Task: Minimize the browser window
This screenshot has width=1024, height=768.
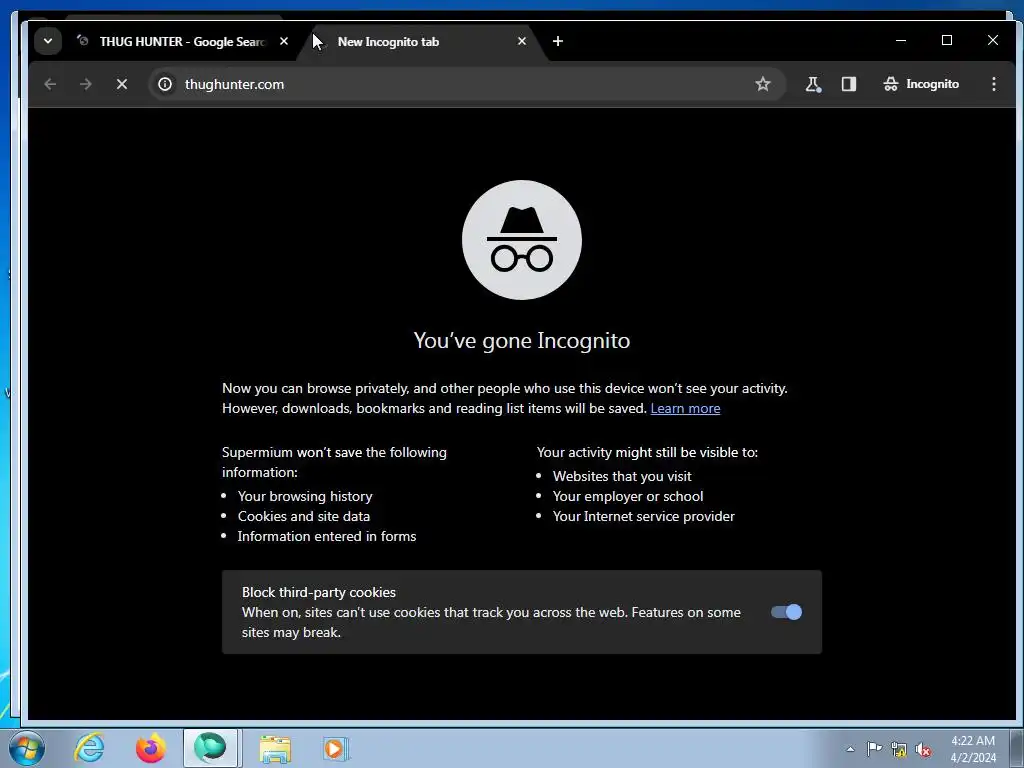Action: 901,40
